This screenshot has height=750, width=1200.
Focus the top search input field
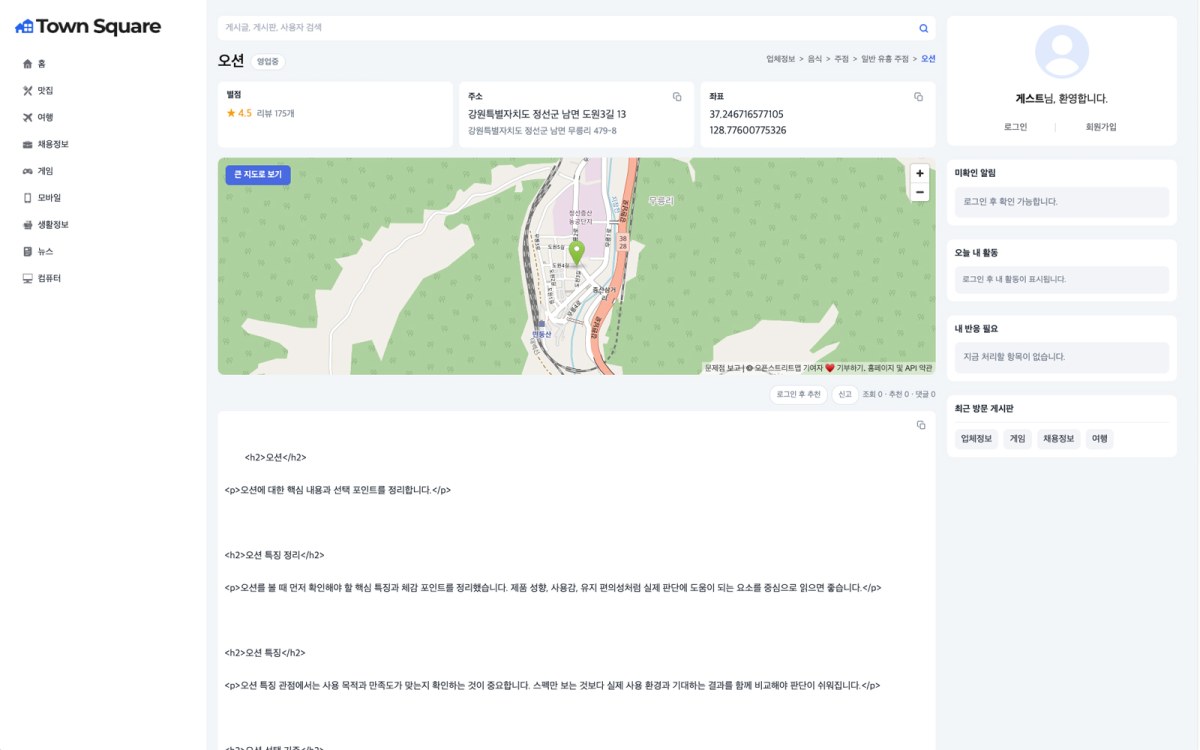click(567, 28)
